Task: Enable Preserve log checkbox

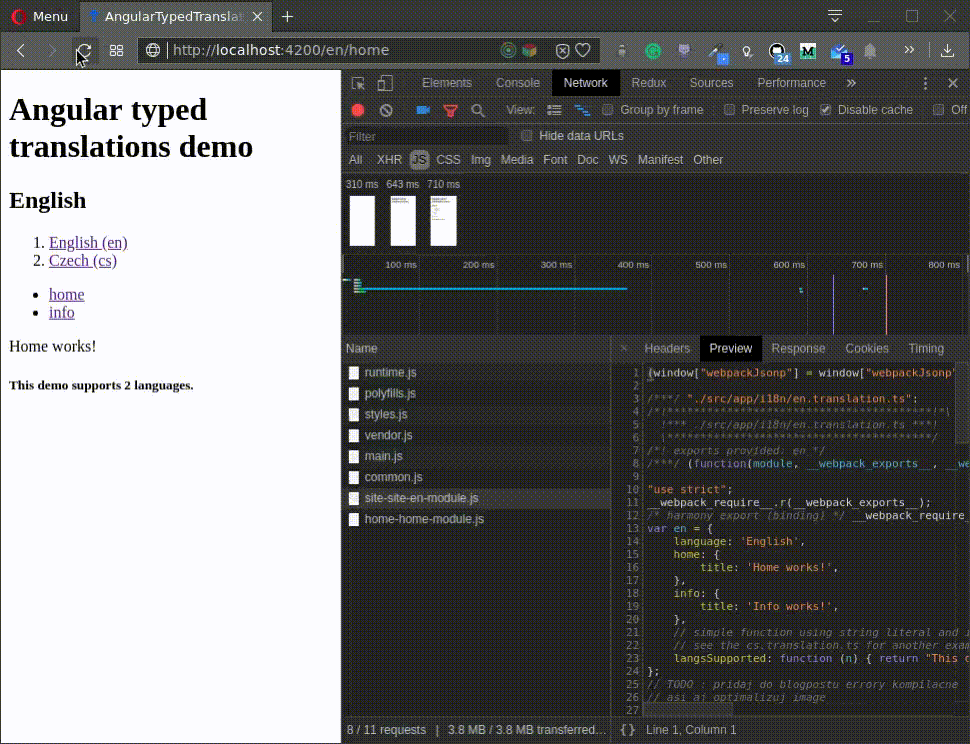Action: [x=729, y=110]
